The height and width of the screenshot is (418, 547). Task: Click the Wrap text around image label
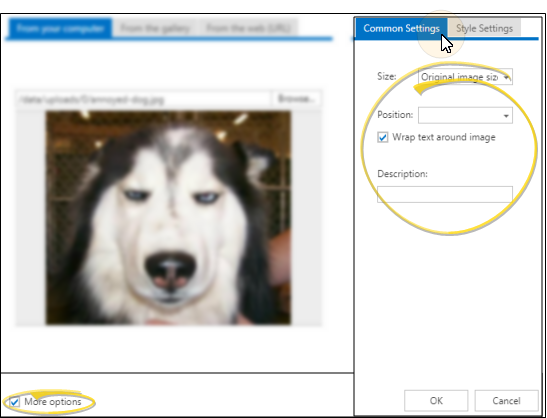click(444, 137)
